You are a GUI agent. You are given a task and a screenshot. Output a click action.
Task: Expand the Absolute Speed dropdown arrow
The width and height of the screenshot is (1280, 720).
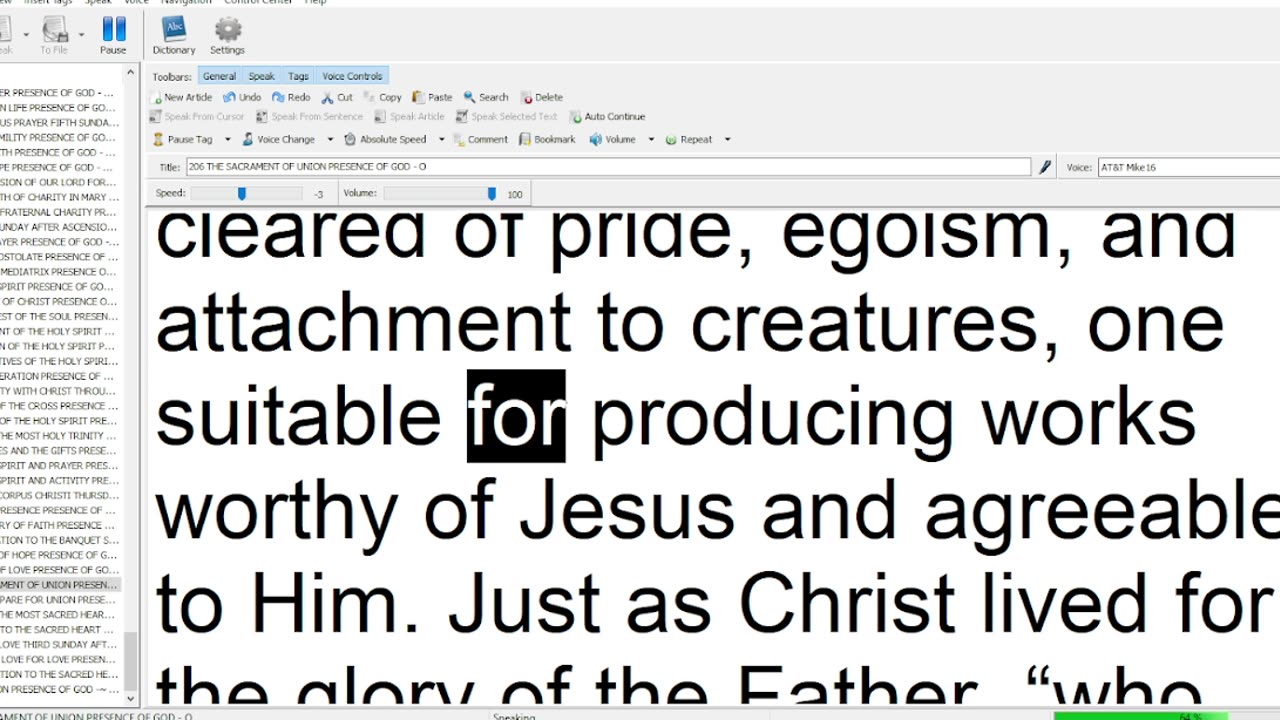click(x=441, y=139)
